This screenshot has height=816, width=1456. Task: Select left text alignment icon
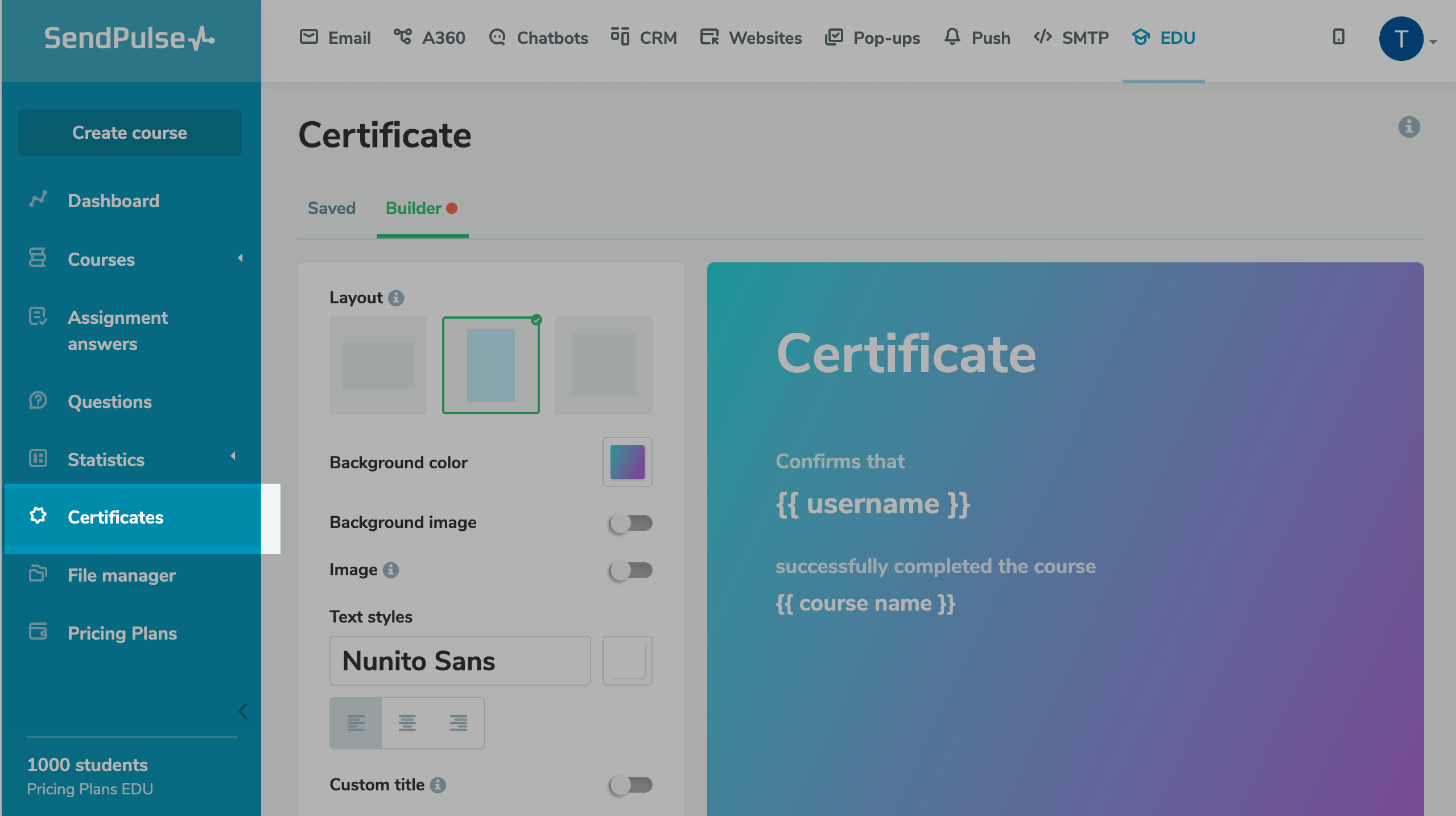pyautogui.click(x=356, y=723)
